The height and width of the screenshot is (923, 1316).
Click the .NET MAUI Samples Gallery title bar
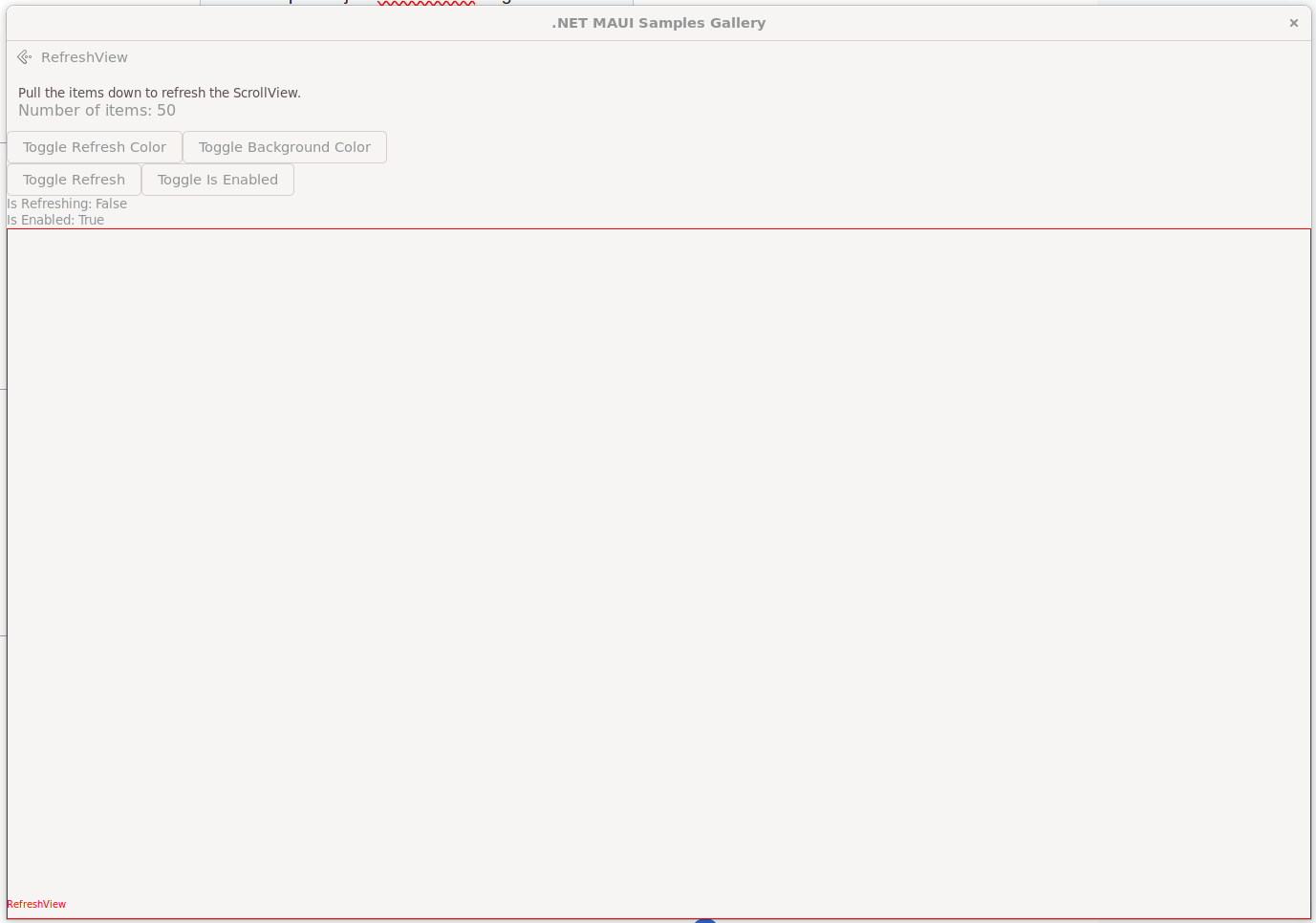click(x=658, y=23)
